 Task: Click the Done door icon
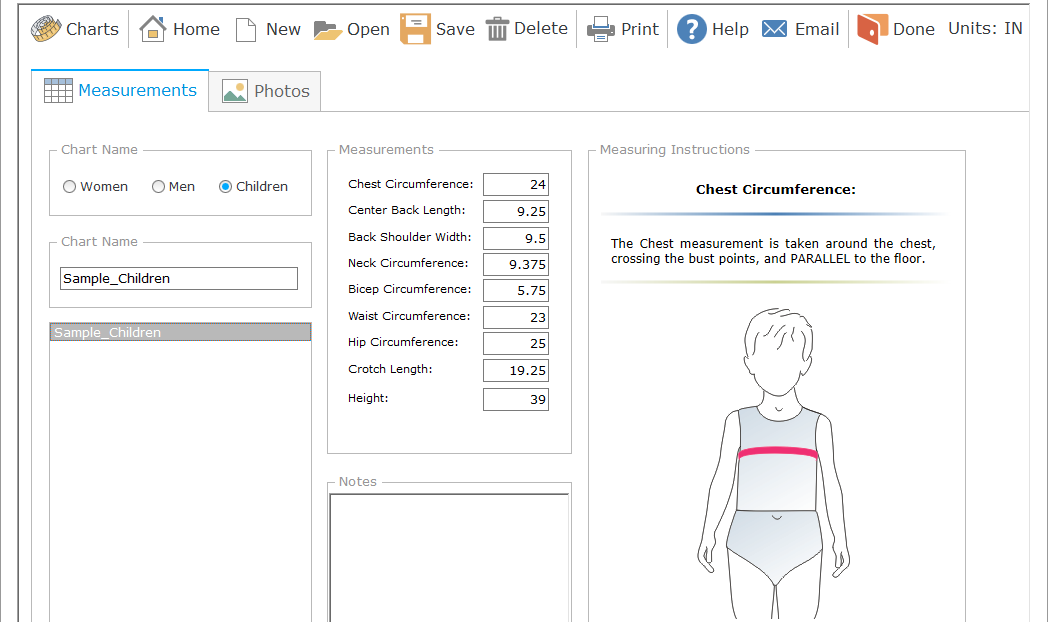tap(872, 29)
